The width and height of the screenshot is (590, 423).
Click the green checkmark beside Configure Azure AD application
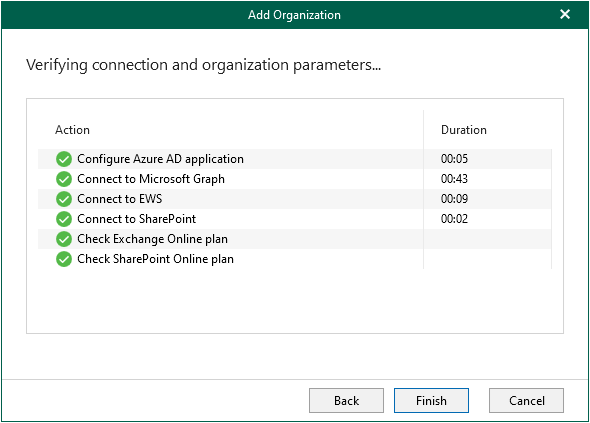tap(64, 159)
